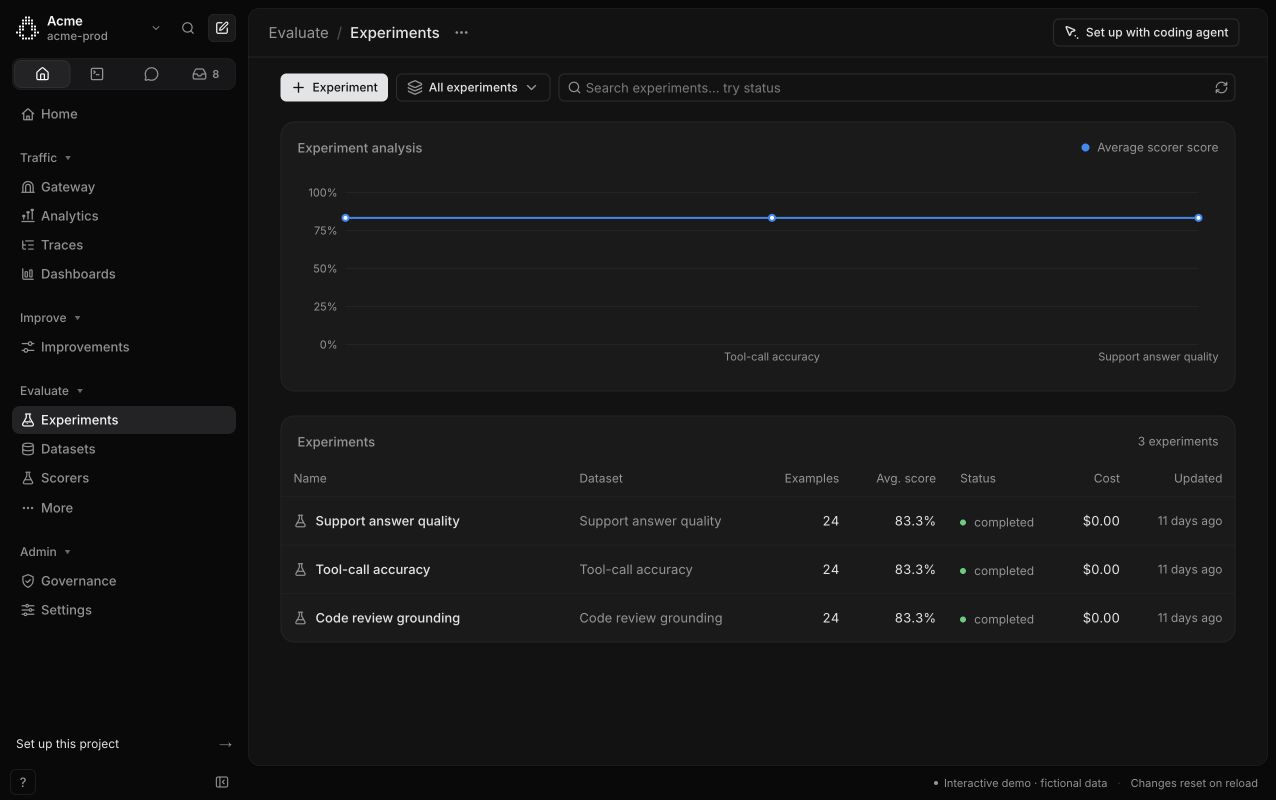
Task: Open Improvements in the sidebar
Action: pos(124,347)
